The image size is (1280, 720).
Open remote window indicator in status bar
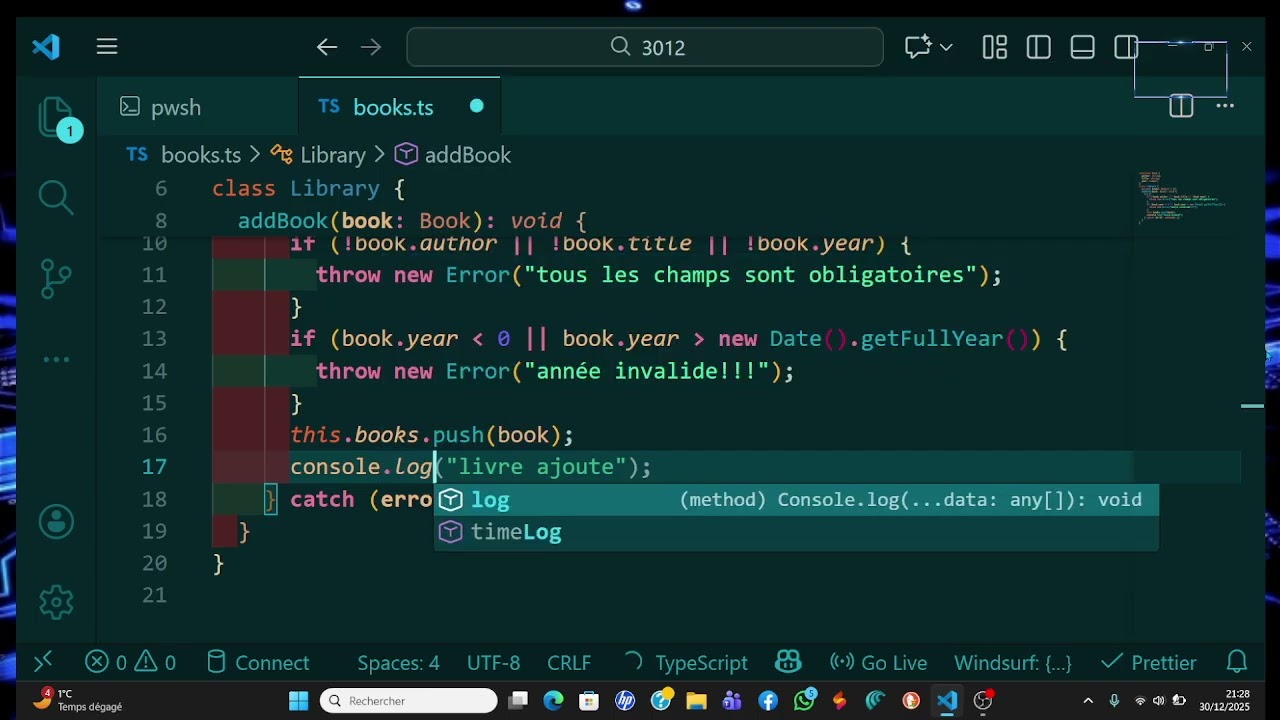click(x=43, y=662)
